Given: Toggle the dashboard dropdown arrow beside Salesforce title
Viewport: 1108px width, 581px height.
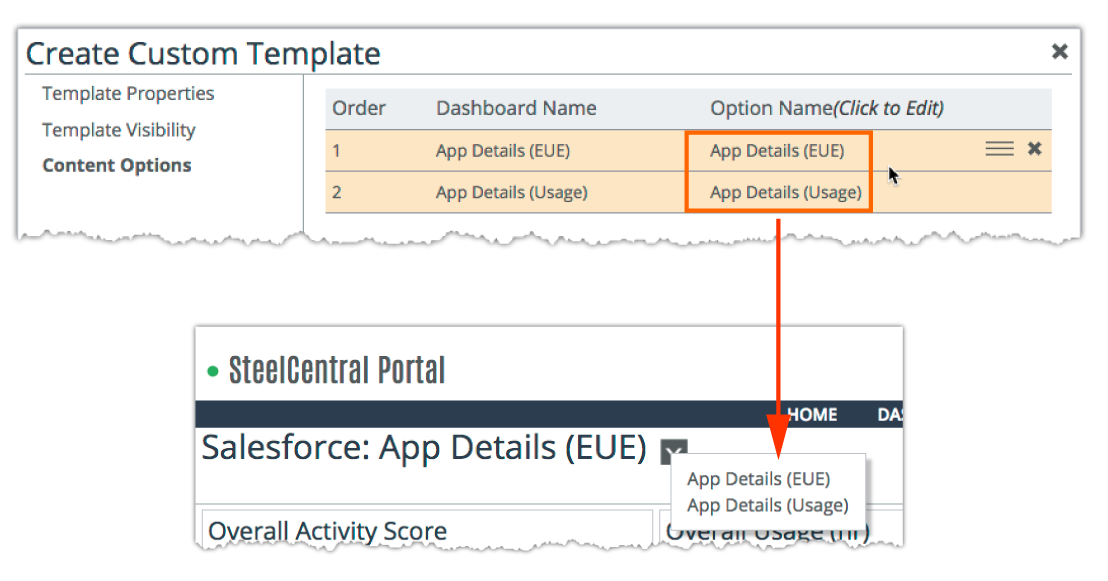Looking at the screenshot, I should [x=673, y=451].
